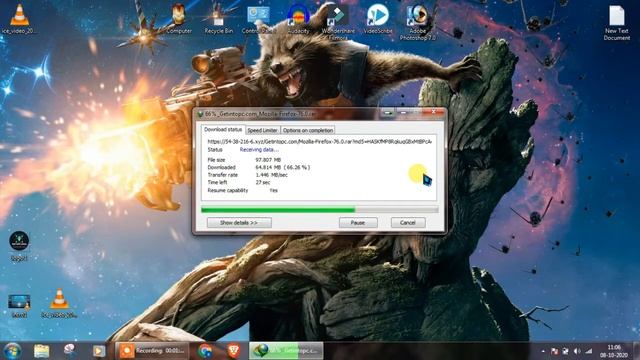Launch Wondershare Filmora shortcut

(x=338, y=21)
